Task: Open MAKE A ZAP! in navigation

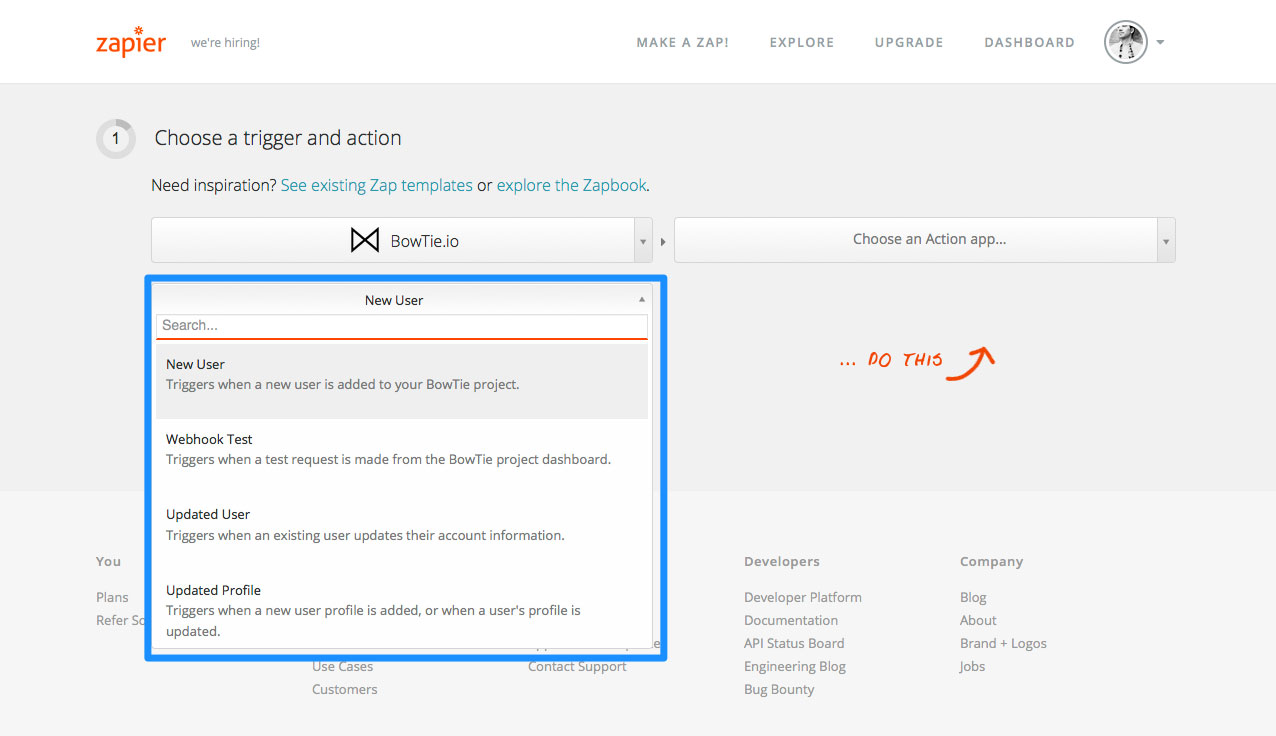Action: pyautogui.click(x=683, y=43)
